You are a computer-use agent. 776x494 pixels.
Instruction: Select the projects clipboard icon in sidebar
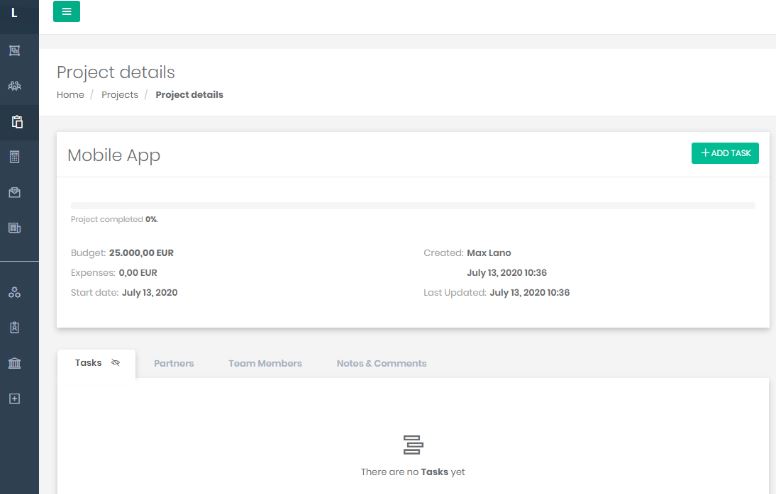(x=17, y=122)
